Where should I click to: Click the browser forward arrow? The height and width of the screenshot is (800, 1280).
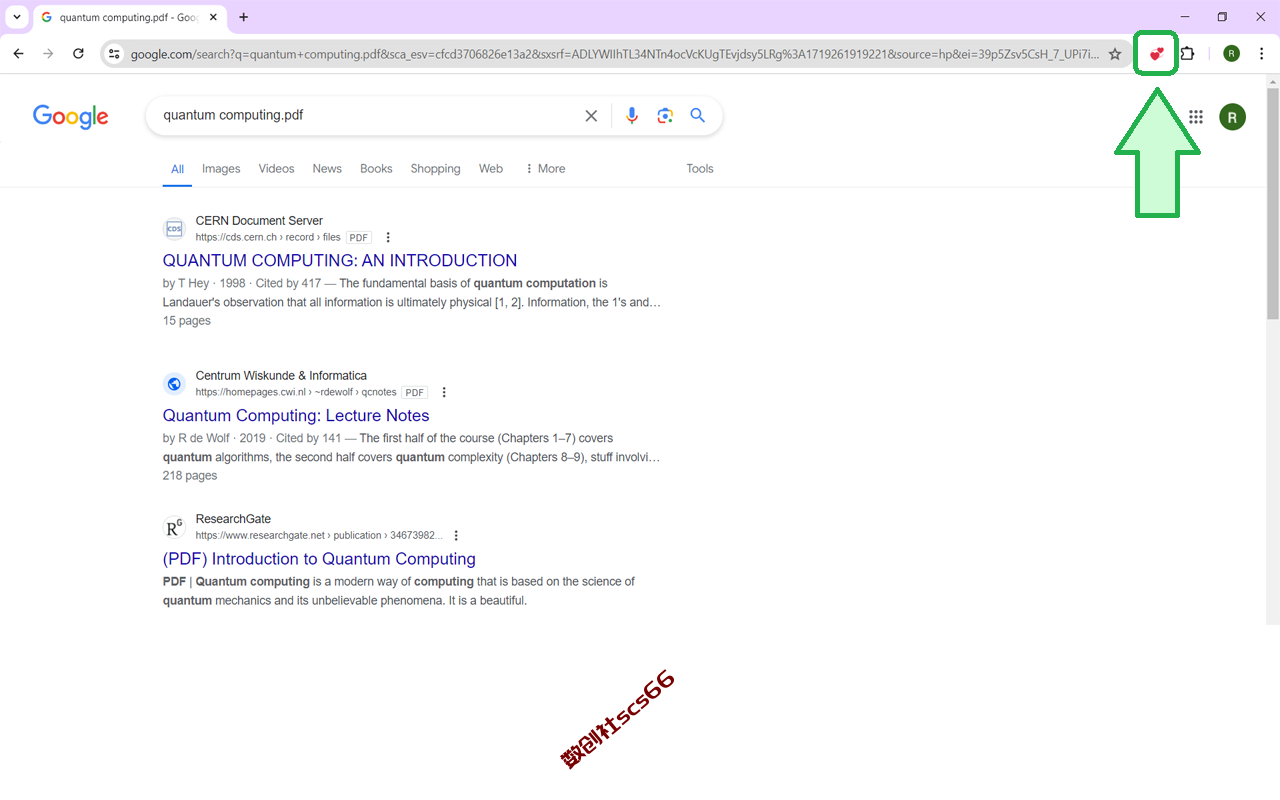(48, 54)
